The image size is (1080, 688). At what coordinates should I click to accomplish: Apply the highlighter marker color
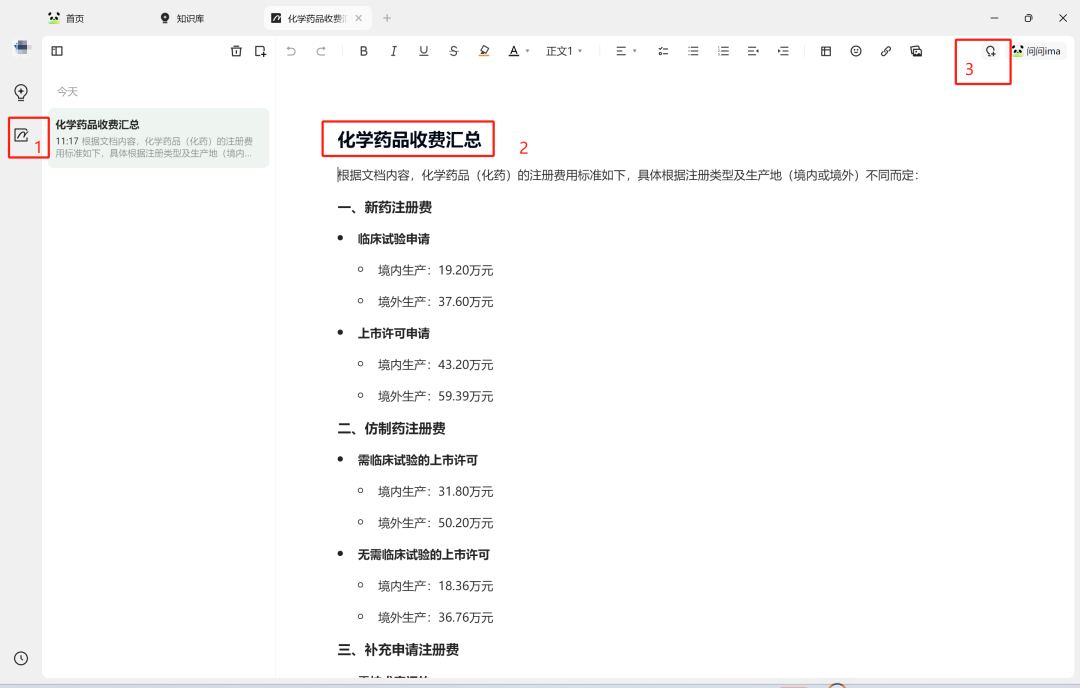[484, 51]
